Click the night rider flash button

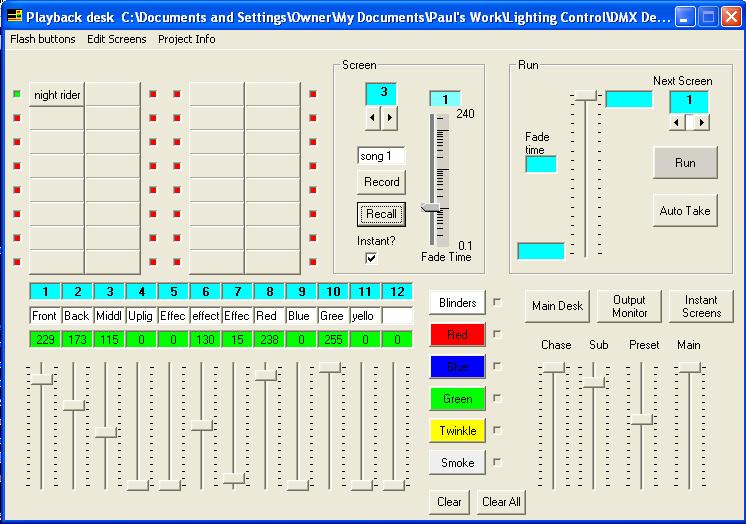(57, 95)
